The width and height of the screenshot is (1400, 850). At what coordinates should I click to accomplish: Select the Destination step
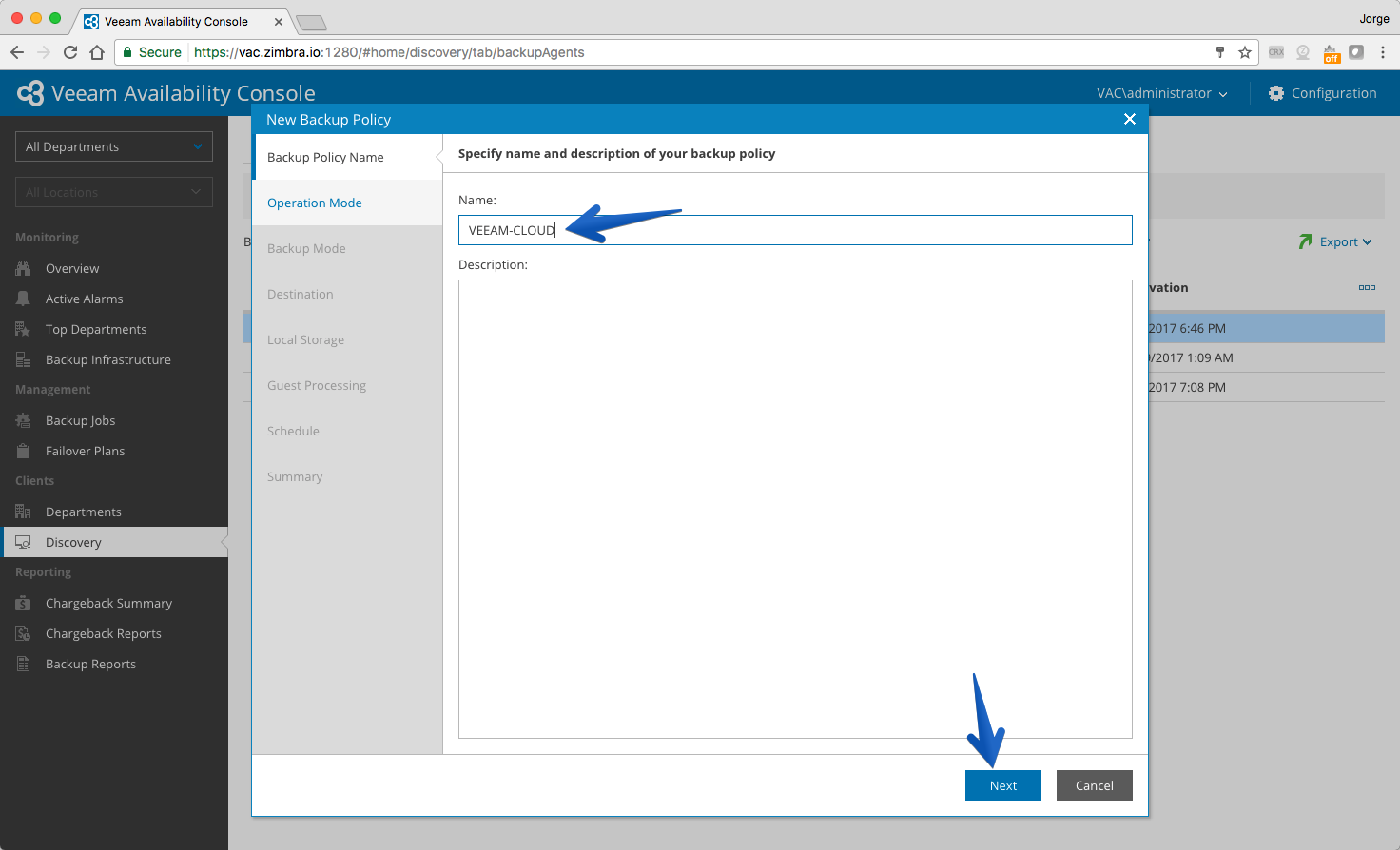pyautogui.click(x=347, y=294)
